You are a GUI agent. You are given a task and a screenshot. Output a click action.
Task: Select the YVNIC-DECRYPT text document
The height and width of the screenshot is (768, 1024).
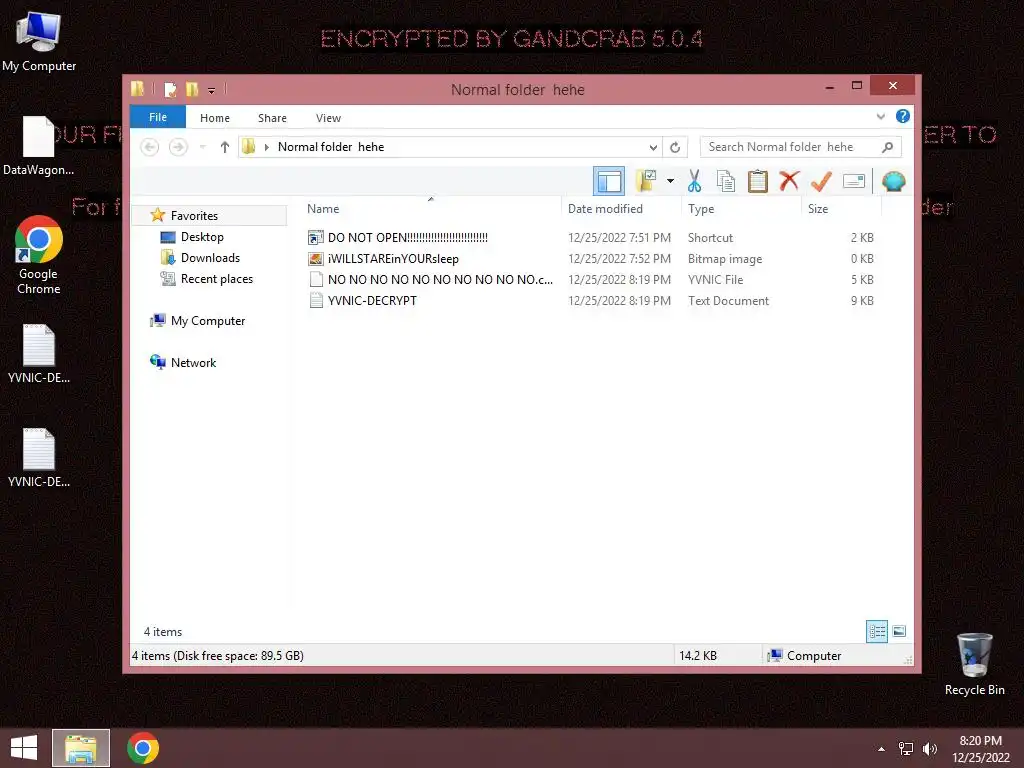(x=591, y=300)
